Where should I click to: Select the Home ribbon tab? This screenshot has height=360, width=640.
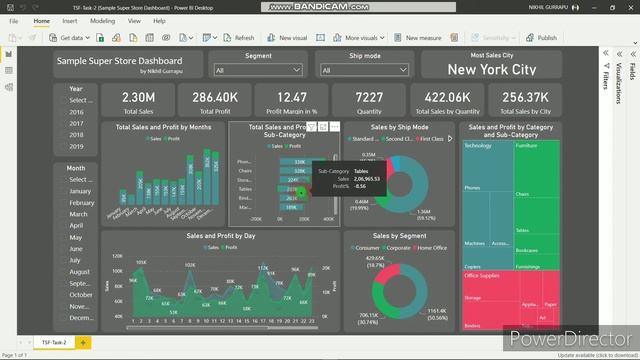point(42,21)
